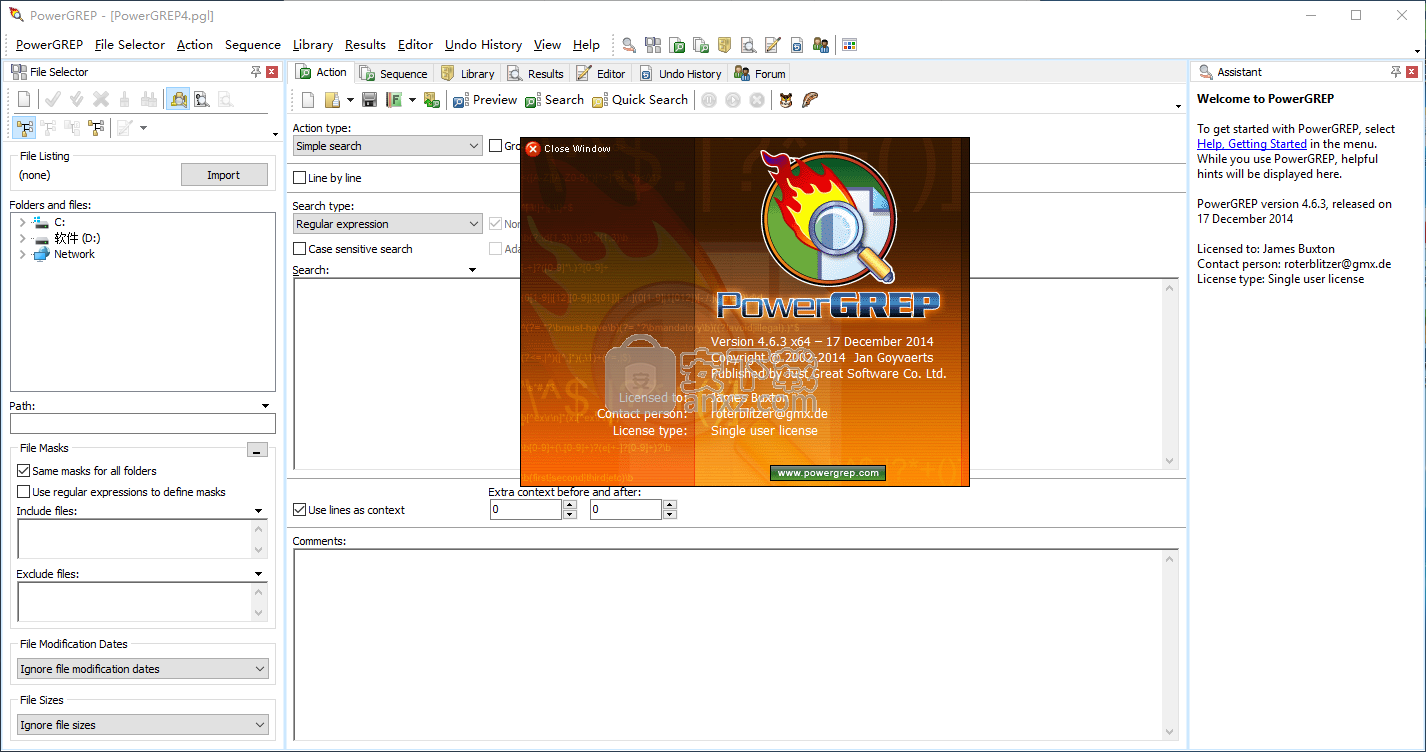Uncheck Use lines as context
The image size is (1426, 752).
pos(299,510)
